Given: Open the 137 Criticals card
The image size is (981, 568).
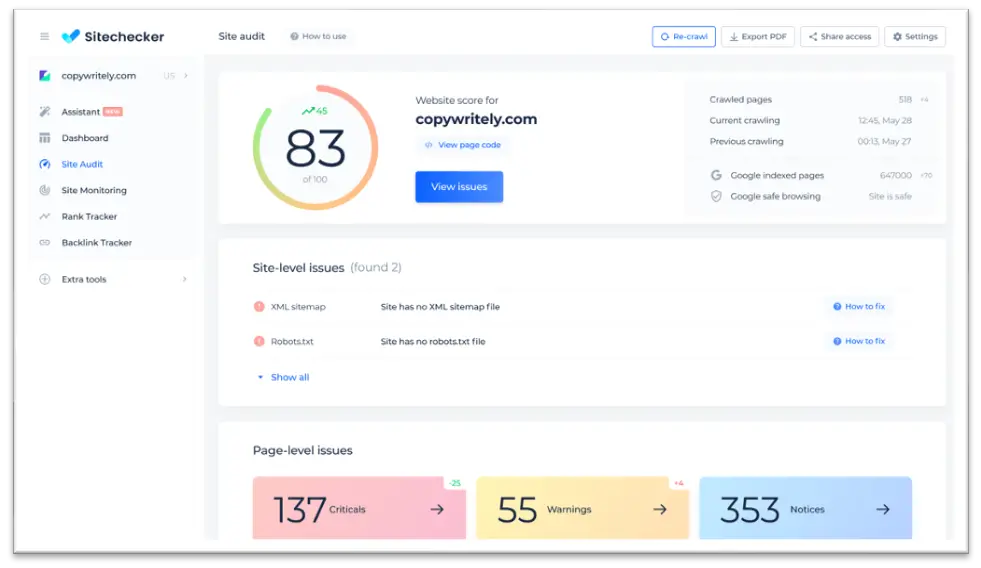Looking at the screenshot, I should click(x=359, y=508).
